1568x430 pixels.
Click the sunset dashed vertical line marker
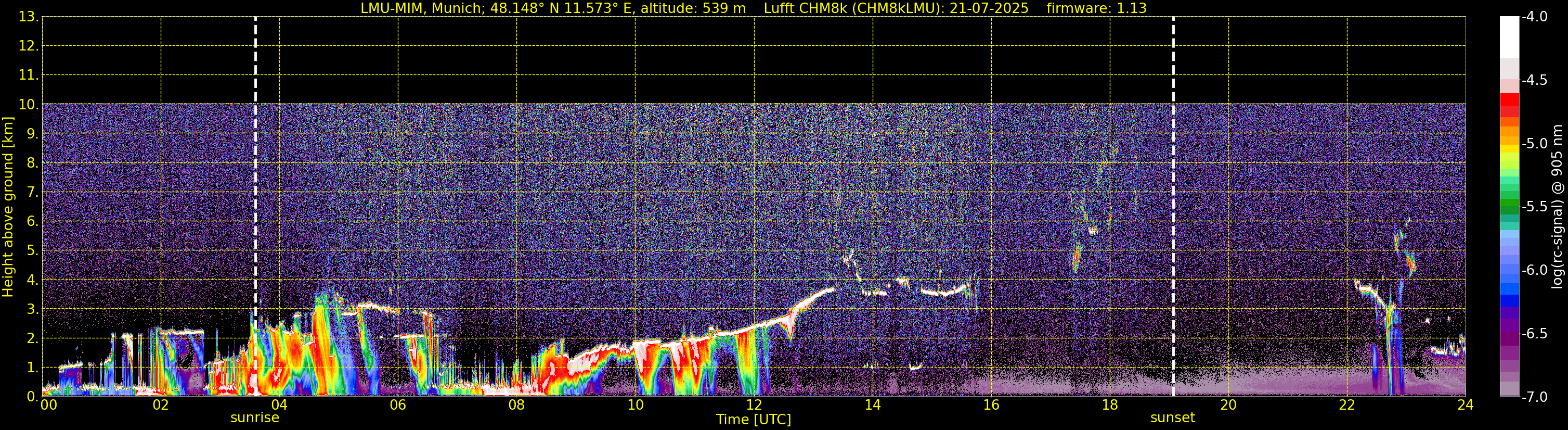tap(1173, 207)
